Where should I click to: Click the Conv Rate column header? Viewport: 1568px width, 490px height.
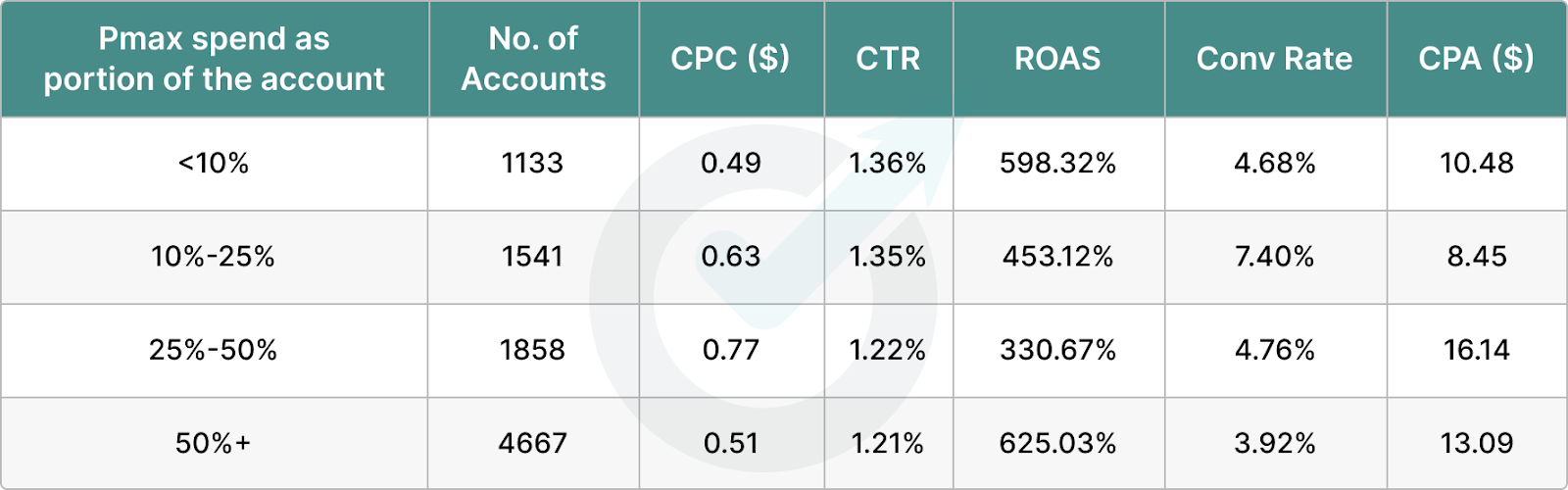pos(1274,59)
